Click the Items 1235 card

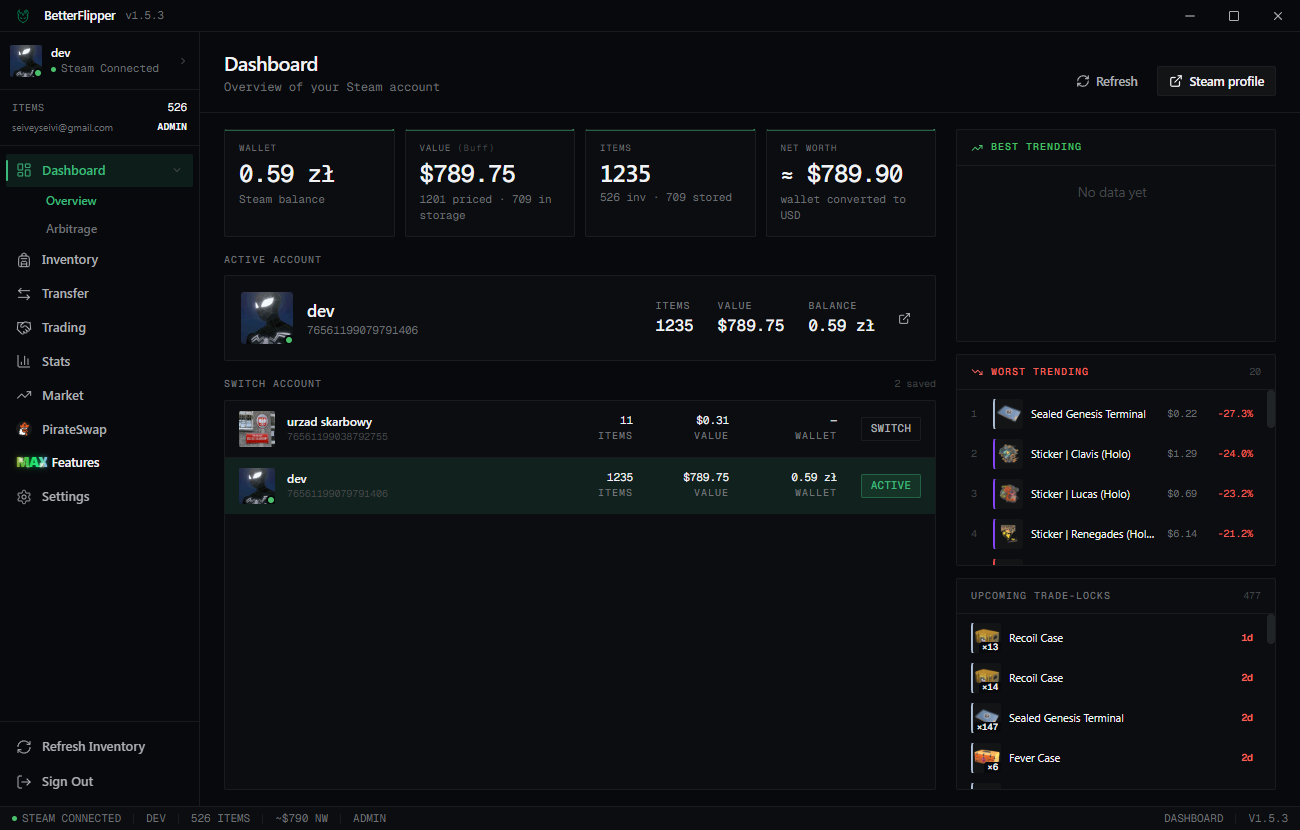pos(670,183)
